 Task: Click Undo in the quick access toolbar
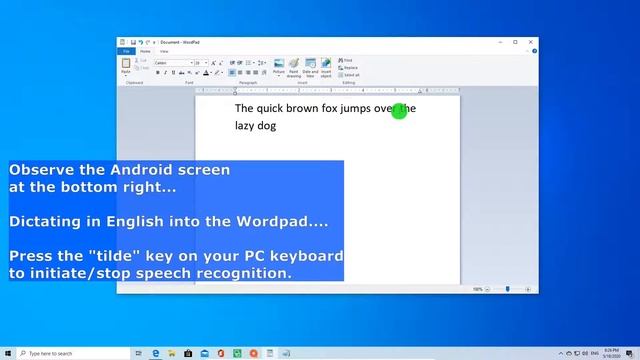coord(140,42)
